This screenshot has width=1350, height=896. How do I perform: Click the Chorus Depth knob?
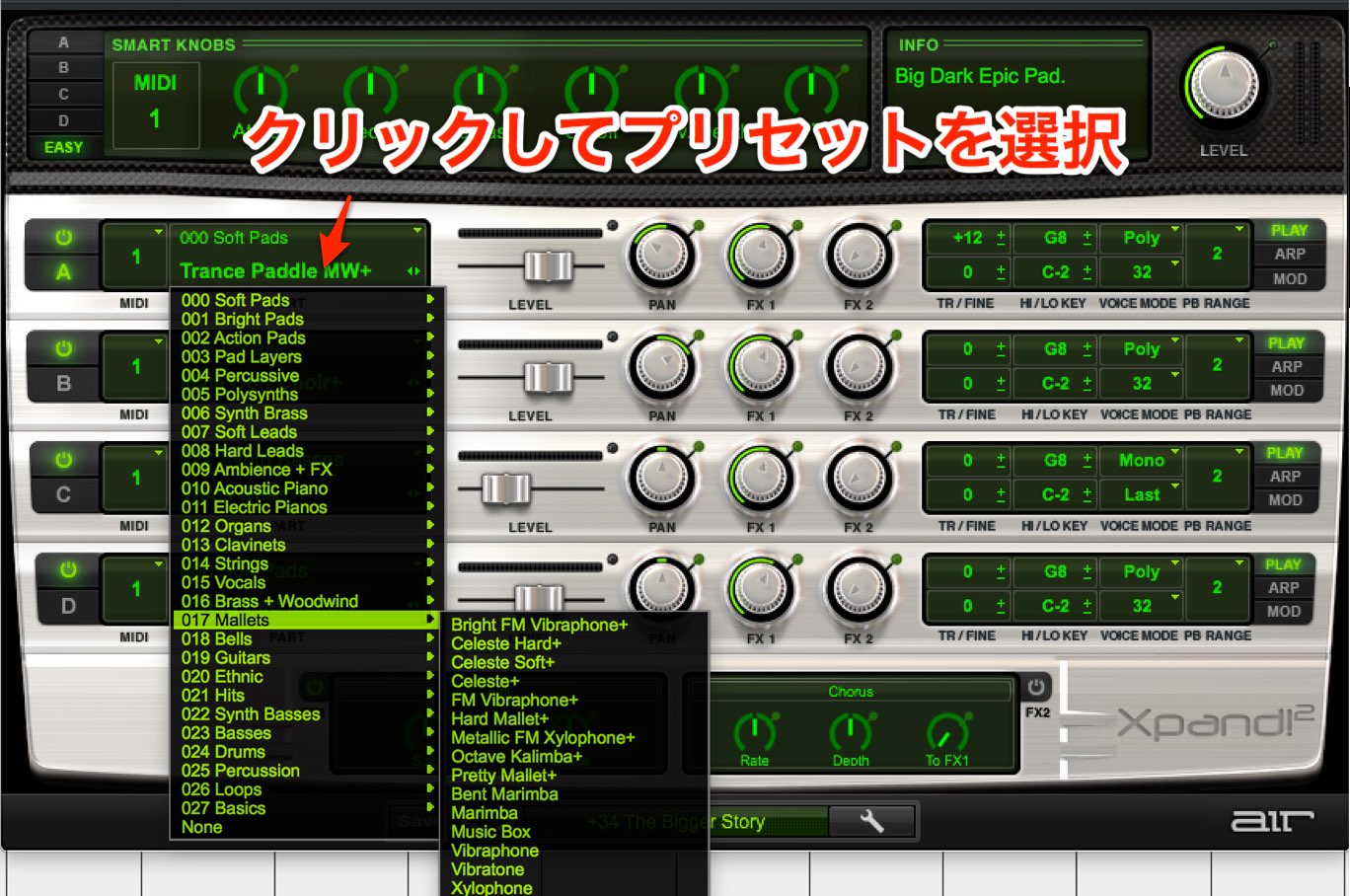(x=850, y=731)
